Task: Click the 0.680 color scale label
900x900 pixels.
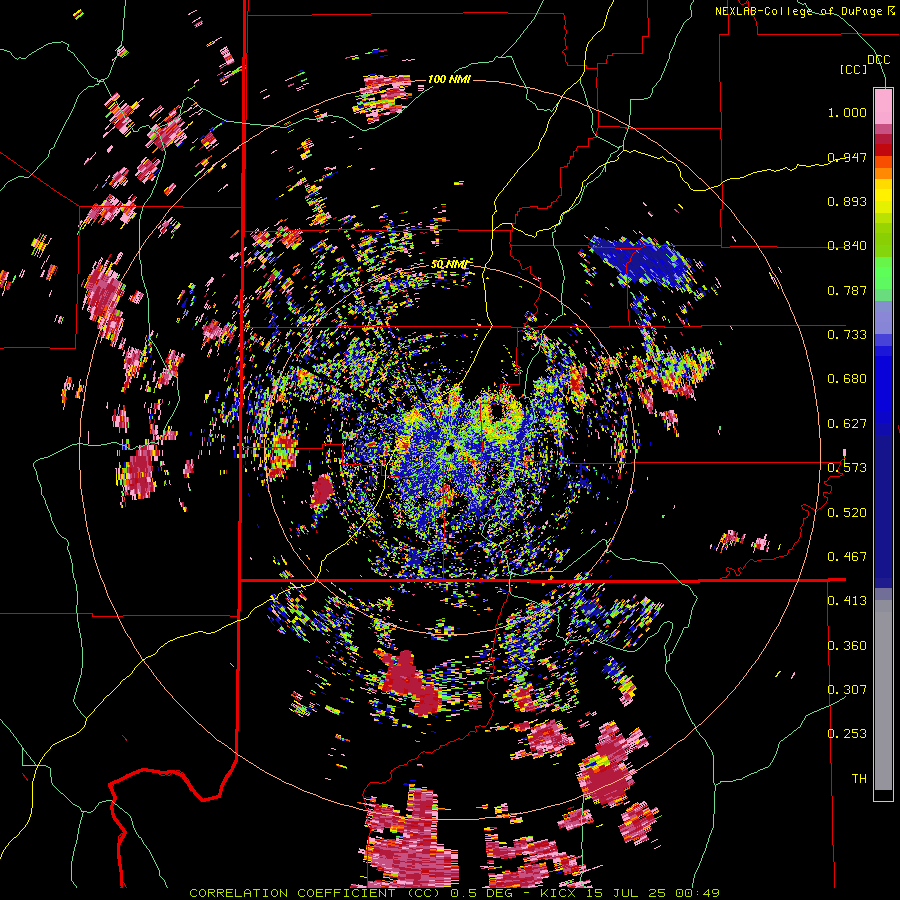Action: click(x=847, y=379)
